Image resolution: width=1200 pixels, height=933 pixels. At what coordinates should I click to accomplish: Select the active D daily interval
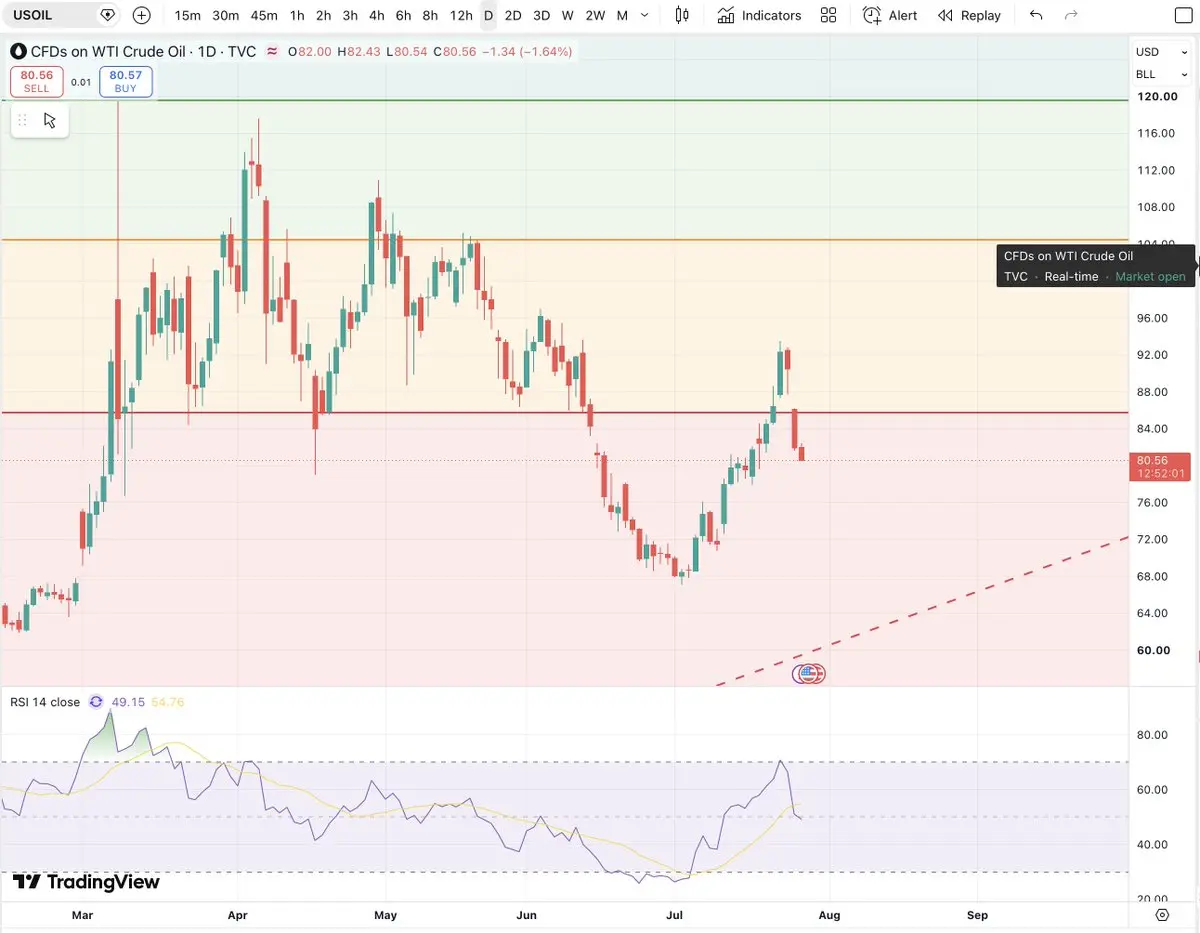coord(488,15)
